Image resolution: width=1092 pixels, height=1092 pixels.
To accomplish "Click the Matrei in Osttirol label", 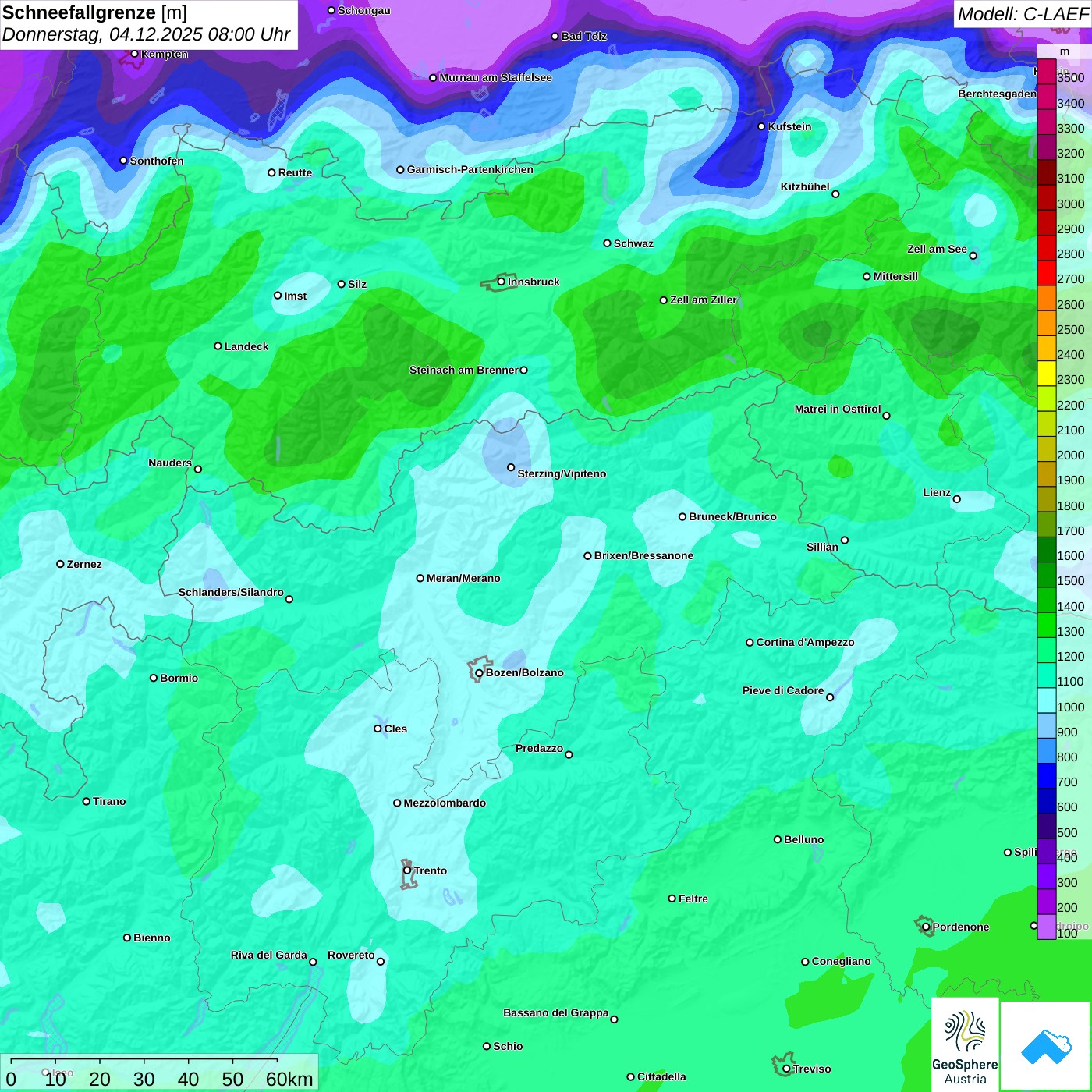I will (x=838, y=409).
